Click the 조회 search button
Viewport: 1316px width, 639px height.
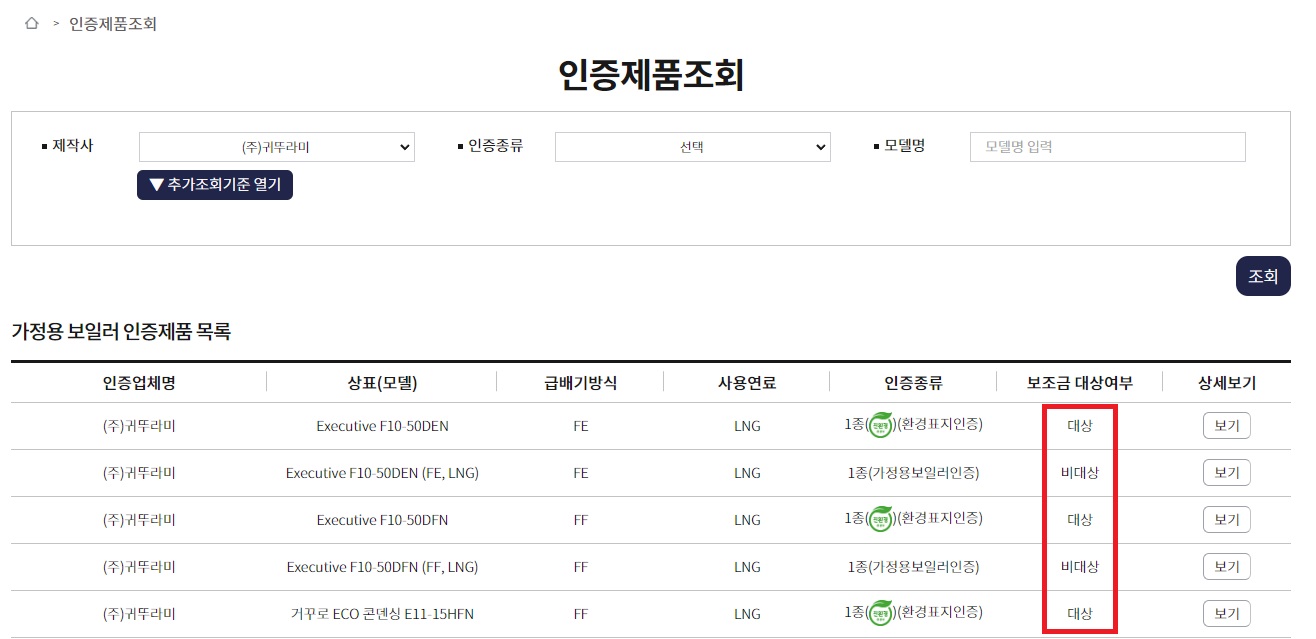pos(1263,276)
